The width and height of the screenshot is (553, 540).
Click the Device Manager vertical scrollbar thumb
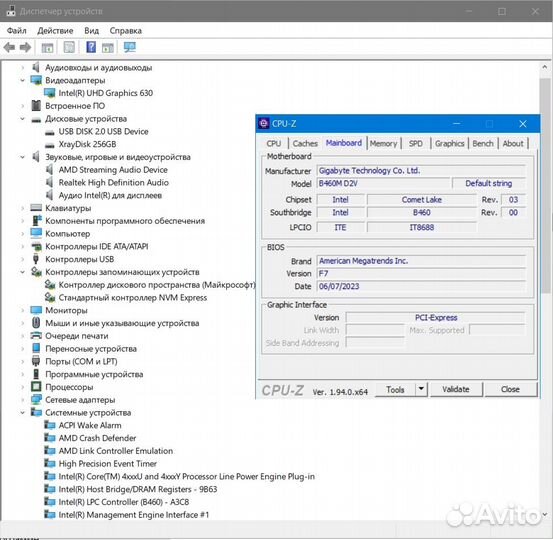545,185
